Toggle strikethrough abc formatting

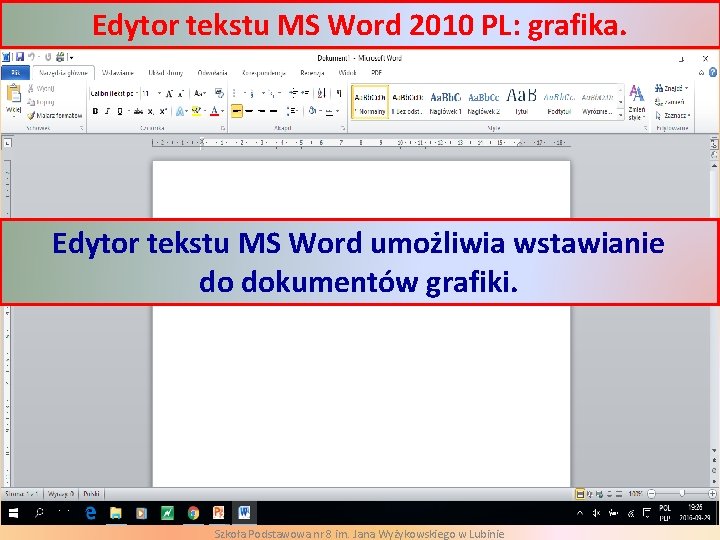tap(138, 111)
